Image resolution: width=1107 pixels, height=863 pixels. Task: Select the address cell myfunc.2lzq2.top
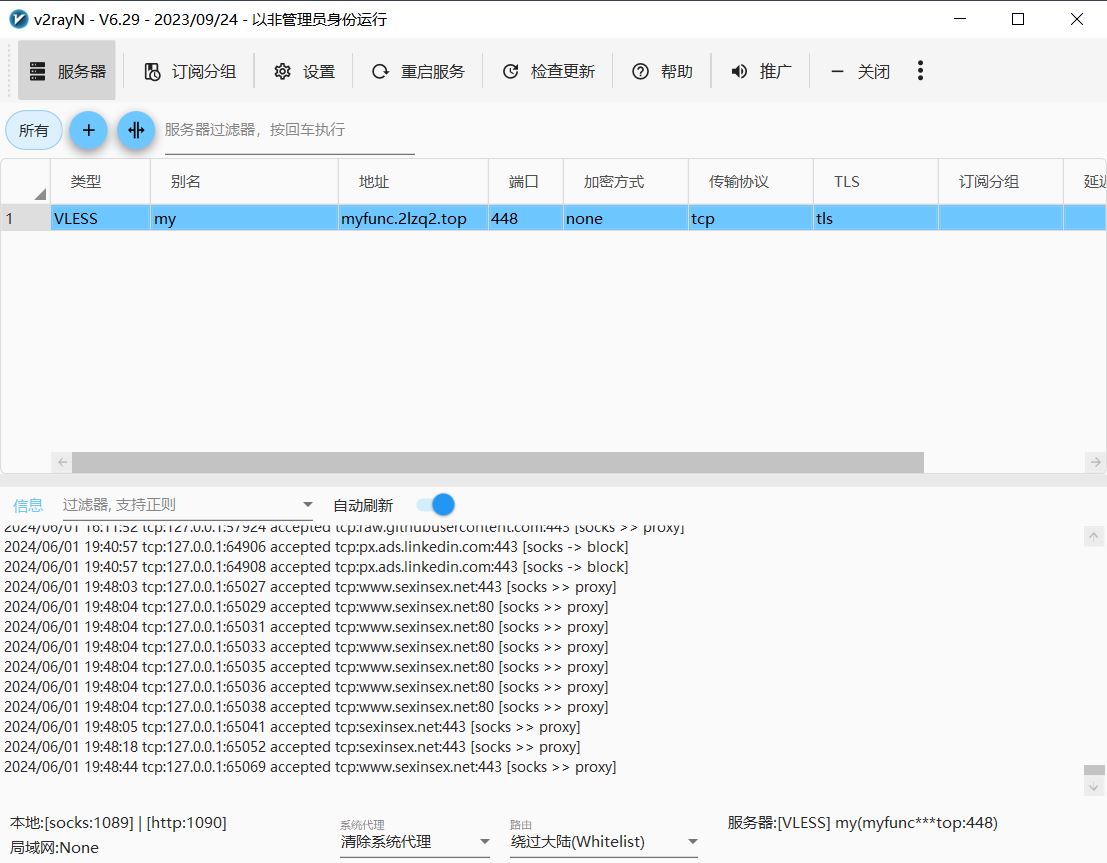(x=414, y=218)
